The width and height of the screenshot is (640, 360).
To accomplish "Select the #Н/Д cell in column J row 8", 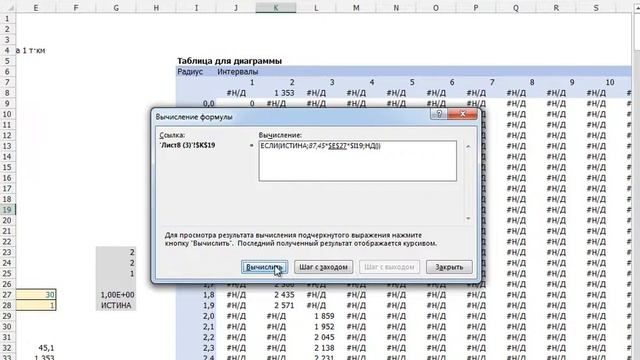I will (236, 93).
